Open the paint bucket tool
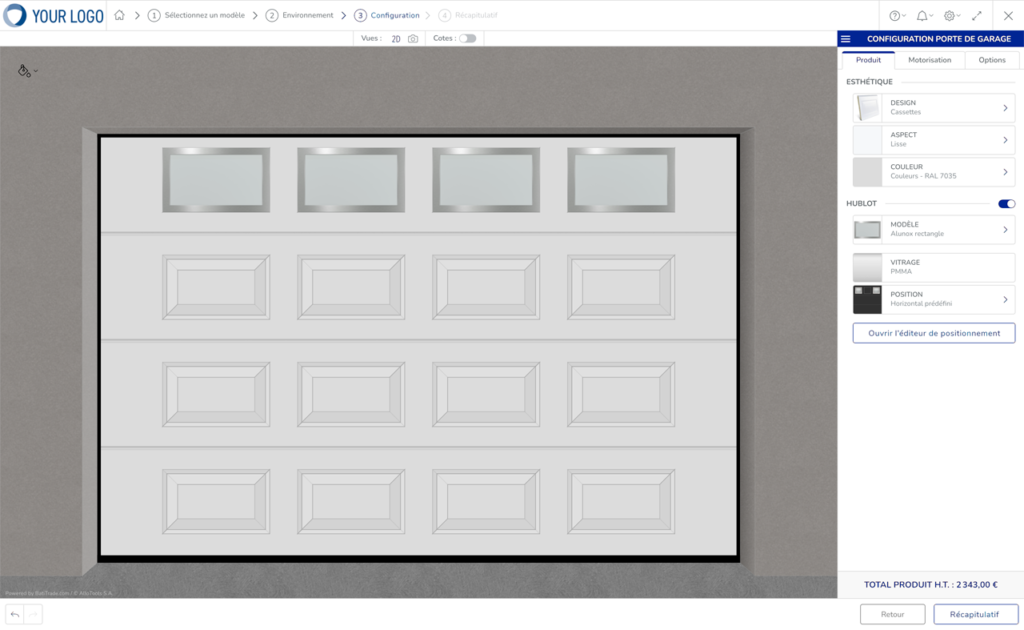Image resolution: width=1024 pixels, height=630 pixels. [24, 71]
